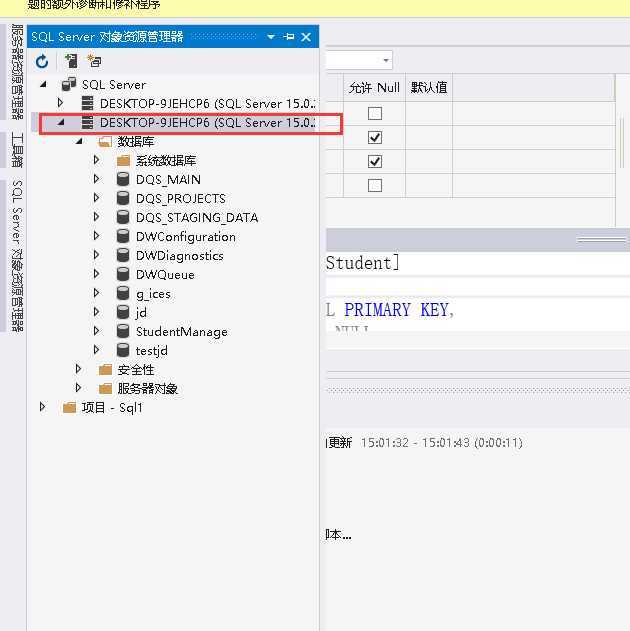Select the DWDiagnostics database icon
630x631 pixels.
point(123,255)
